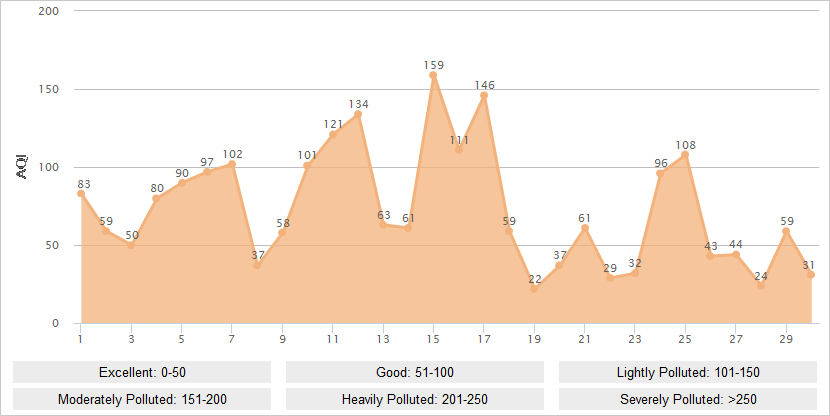Pick the data point marker valued 29
Image resolution: width=830 pixels, height=416 pixels.
[x=610, y=278]
